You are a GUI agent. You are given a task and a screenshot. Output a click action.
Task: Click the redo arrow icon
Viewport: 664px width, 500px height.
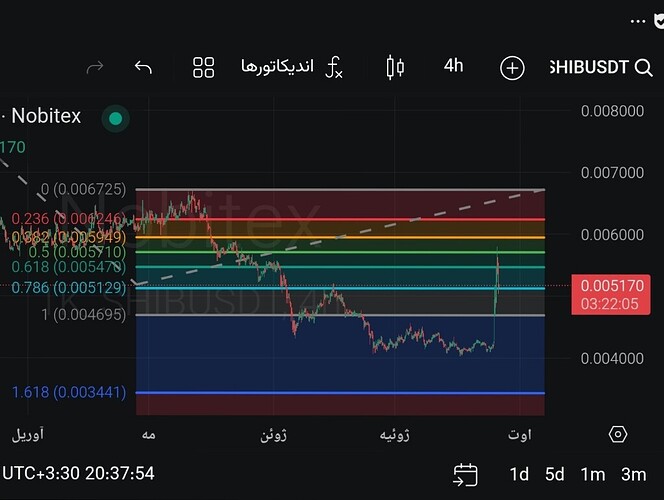tap(95, 67)
